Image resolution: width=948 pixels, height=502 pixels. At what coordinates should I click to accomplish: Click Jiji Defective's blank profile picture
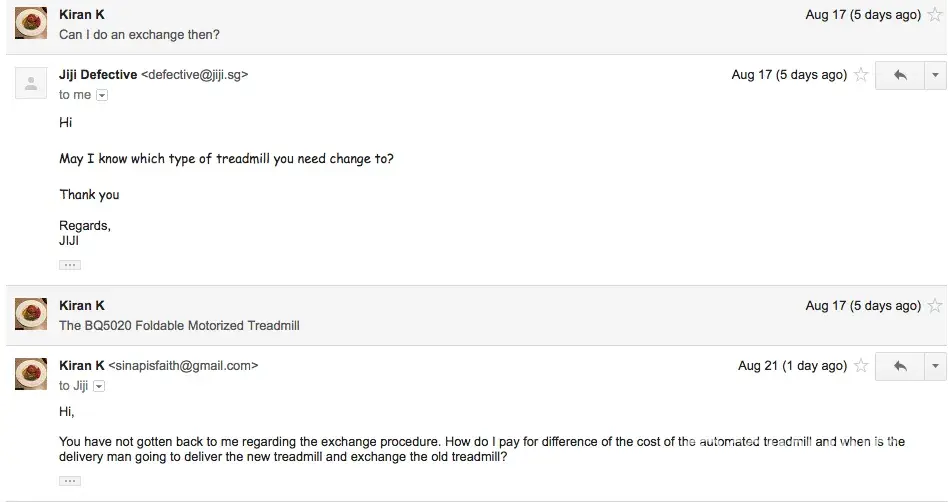tap(31, 84)
